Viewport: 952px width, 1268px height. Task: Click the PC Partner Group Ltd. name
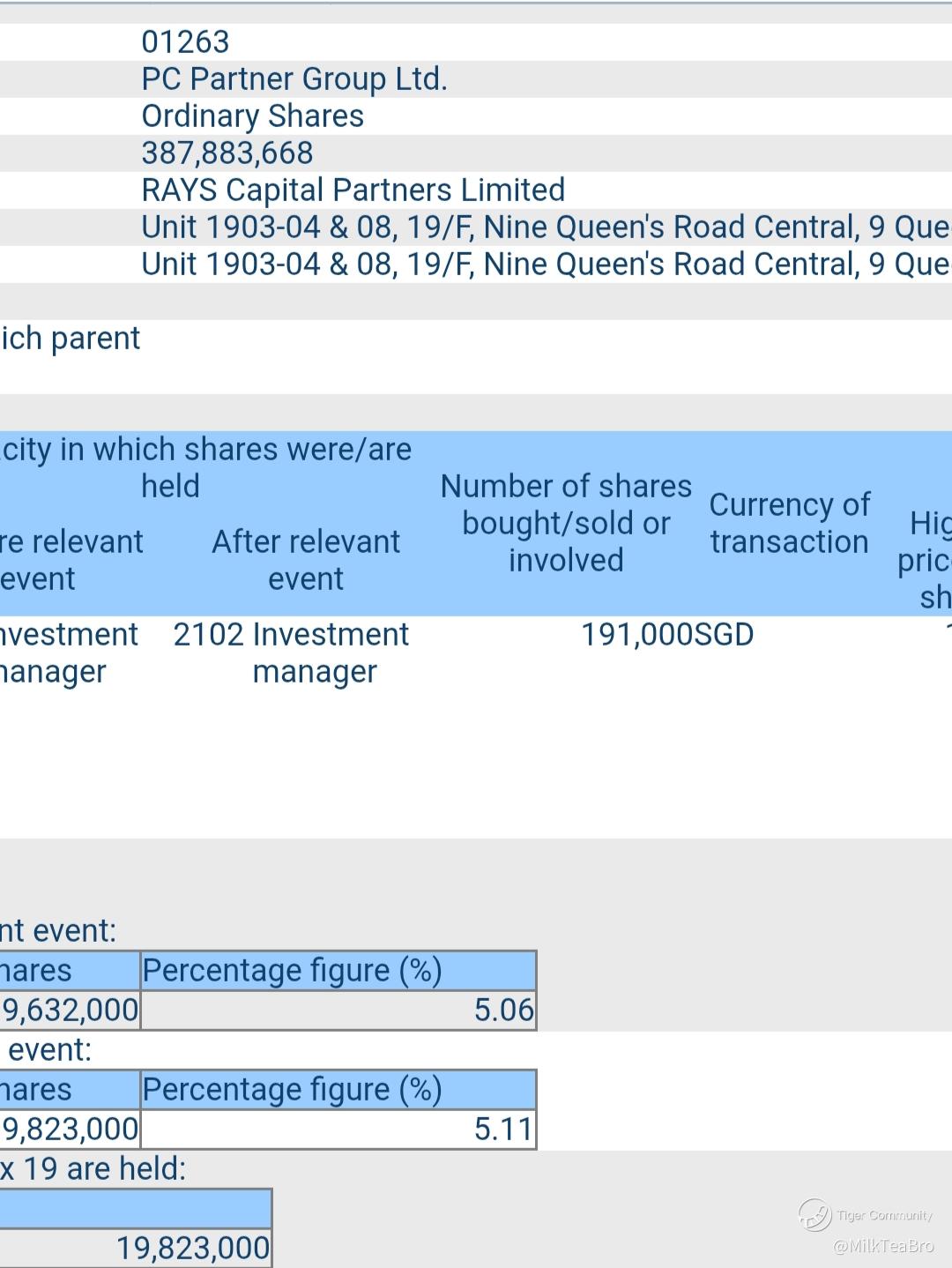294,78
